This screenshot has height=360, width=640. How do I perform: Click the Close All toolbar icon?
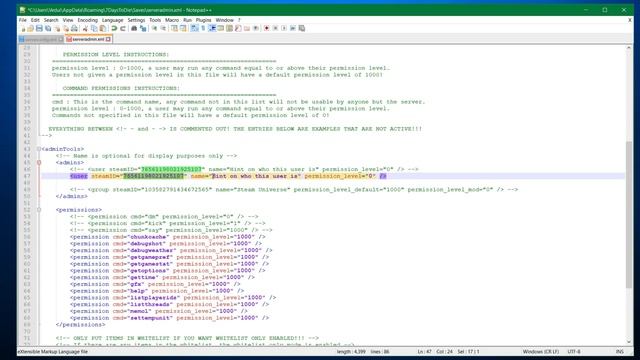click(66, 29)
